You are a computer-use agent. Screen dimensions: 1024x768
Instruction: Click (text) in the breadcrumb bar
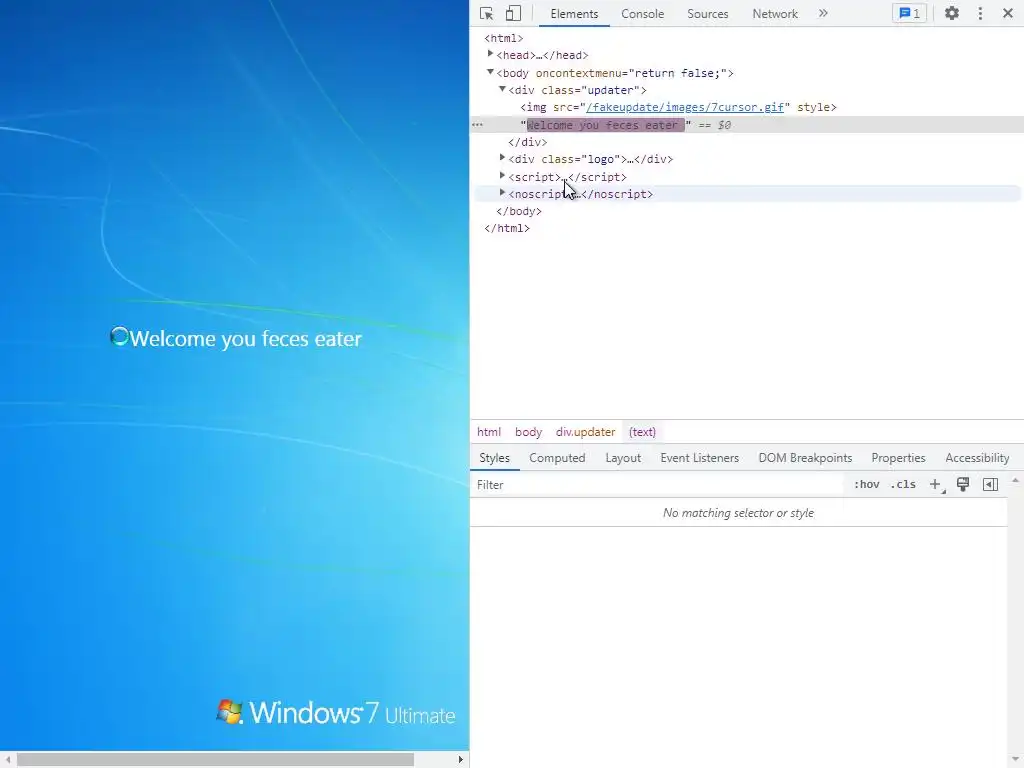tap(642, 432)
